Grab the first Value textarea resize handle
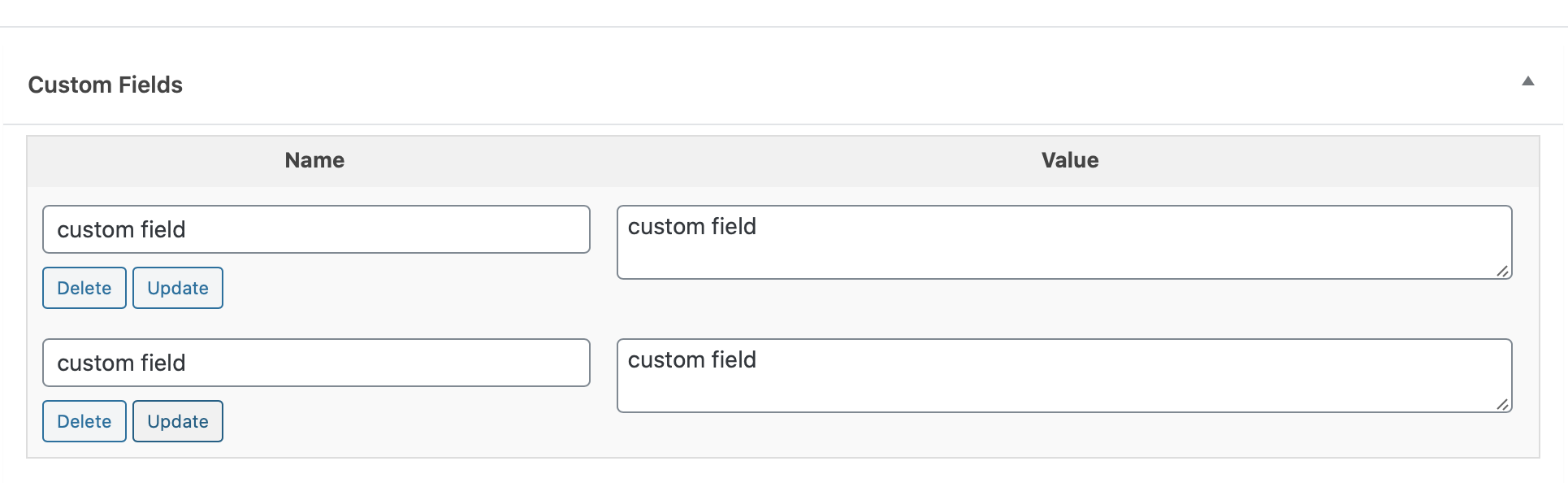Screen dimensions: 1568x483 (1502, 271)
